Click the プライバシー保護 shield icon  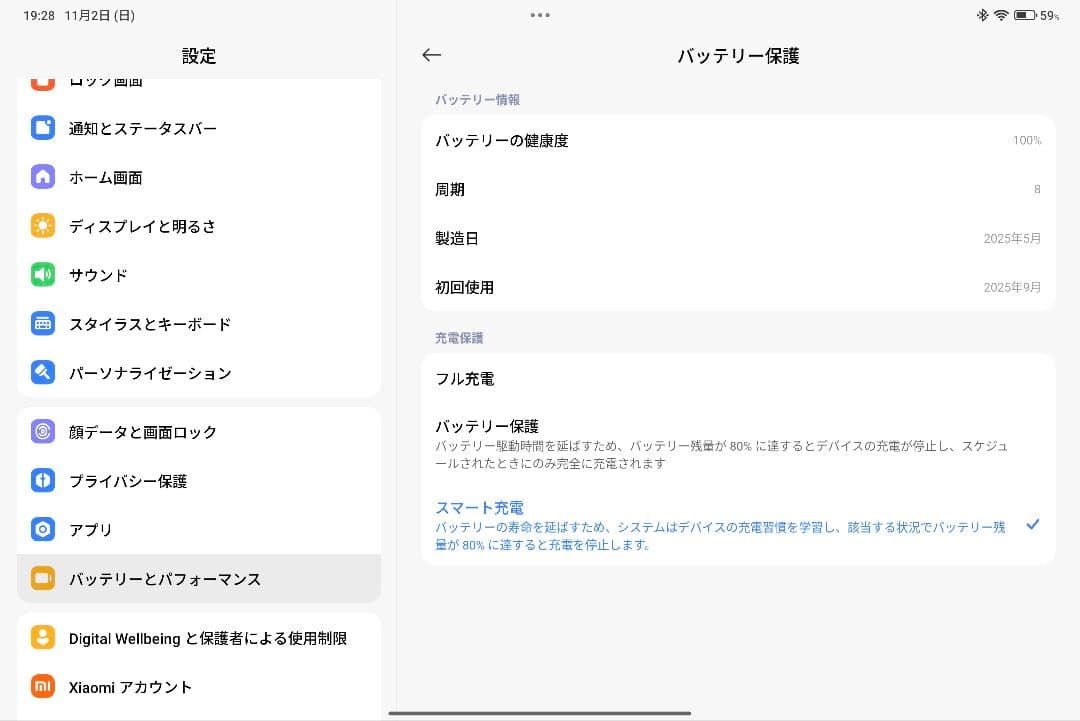click(x=42, y=481)
